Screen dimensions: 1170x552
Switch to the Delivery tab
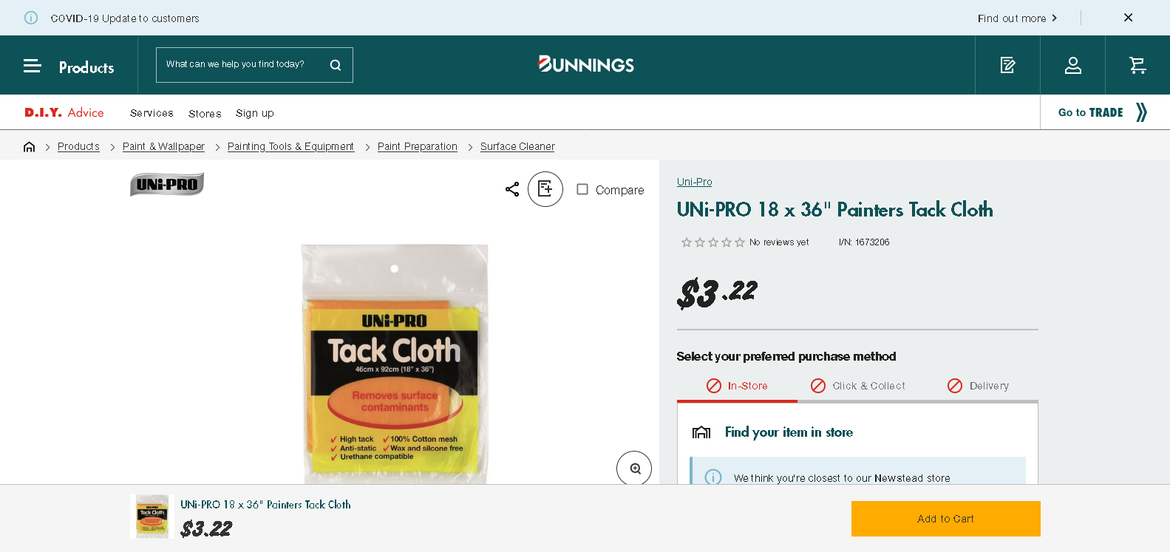(x=977, y=386)
